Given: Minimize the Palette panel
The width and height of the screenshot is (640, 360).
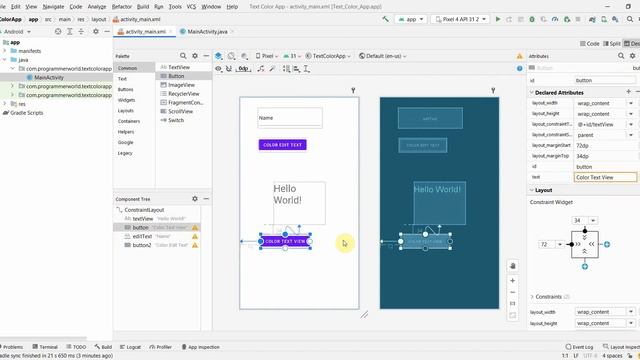Looking at the screenshot, I should coord(206,56).
